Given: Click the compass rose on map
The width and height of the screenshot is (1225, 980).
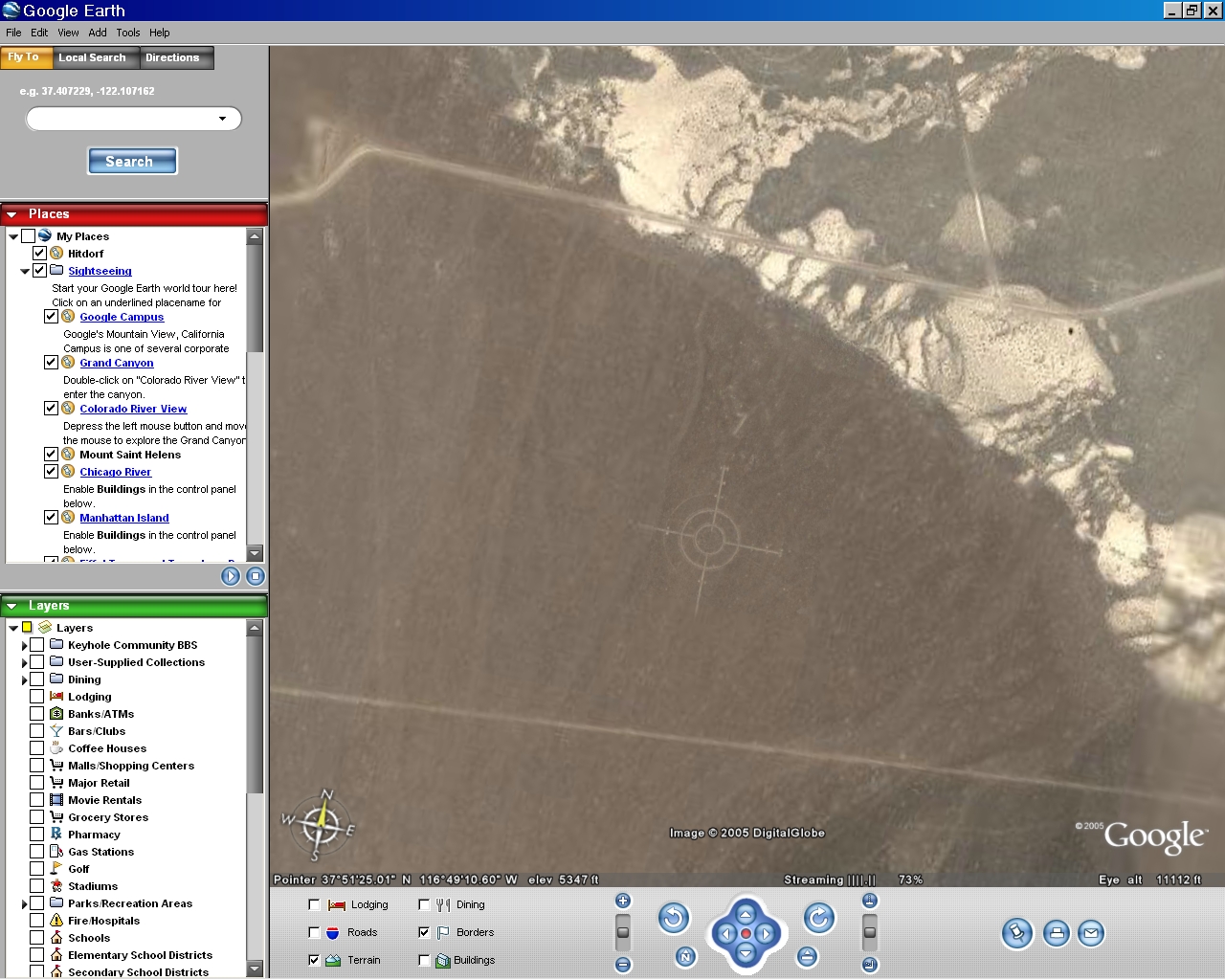Looking at the screenshot, I should [322, 823].
